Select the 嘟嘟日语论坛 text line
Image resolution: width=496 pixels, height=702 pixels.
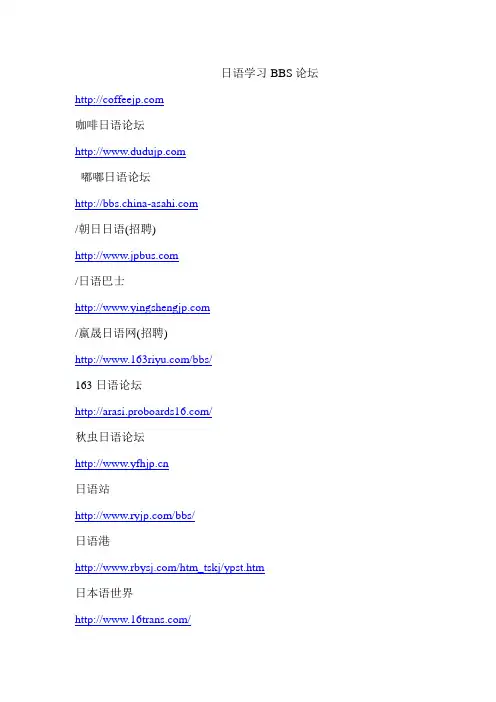pos(115,177)
